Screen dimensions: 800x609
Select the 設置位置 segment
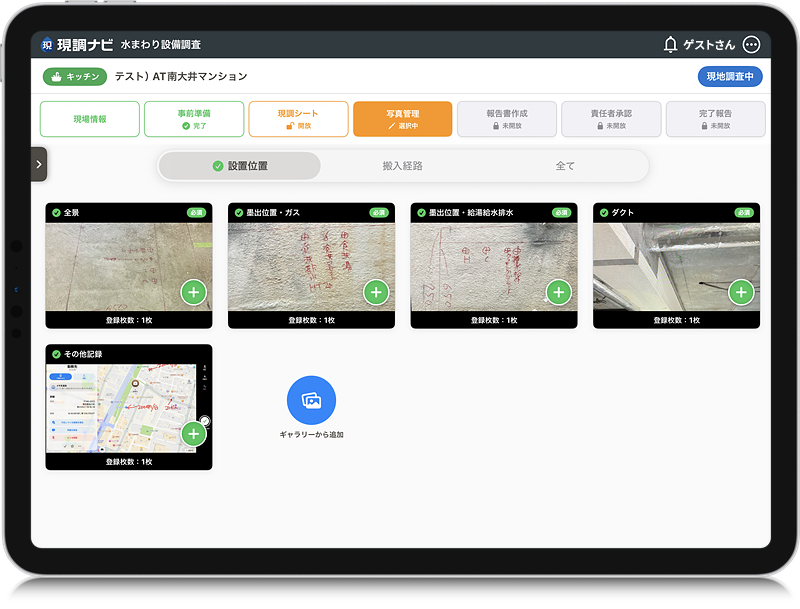pos(240,166)
